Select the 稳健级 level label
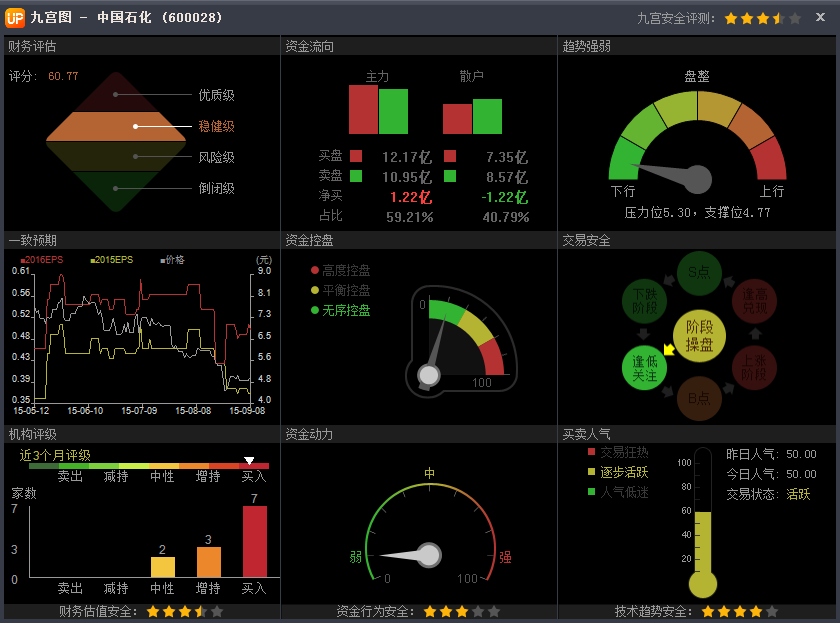This screenshot has width=840, height=623. [216, 126]
